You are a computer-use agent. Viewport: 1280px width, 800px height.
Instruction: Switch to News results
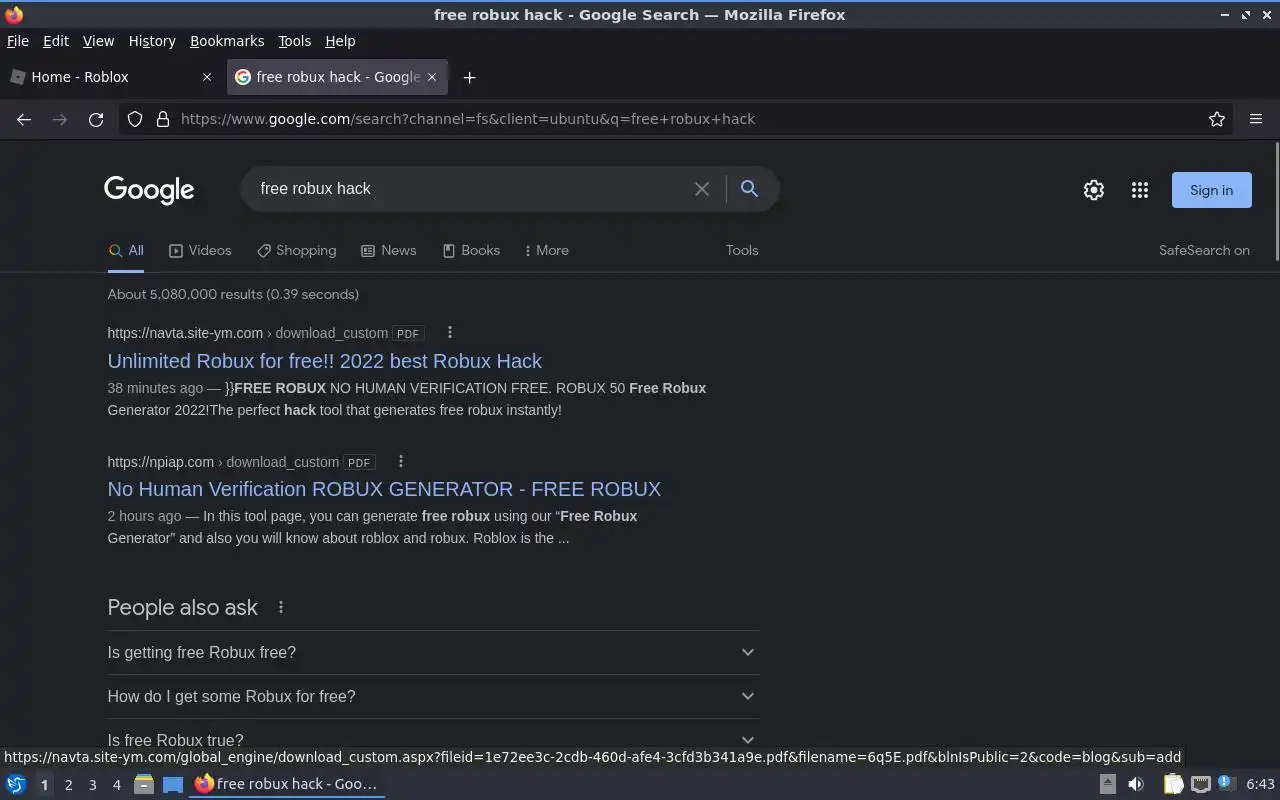tap(388, 251)
